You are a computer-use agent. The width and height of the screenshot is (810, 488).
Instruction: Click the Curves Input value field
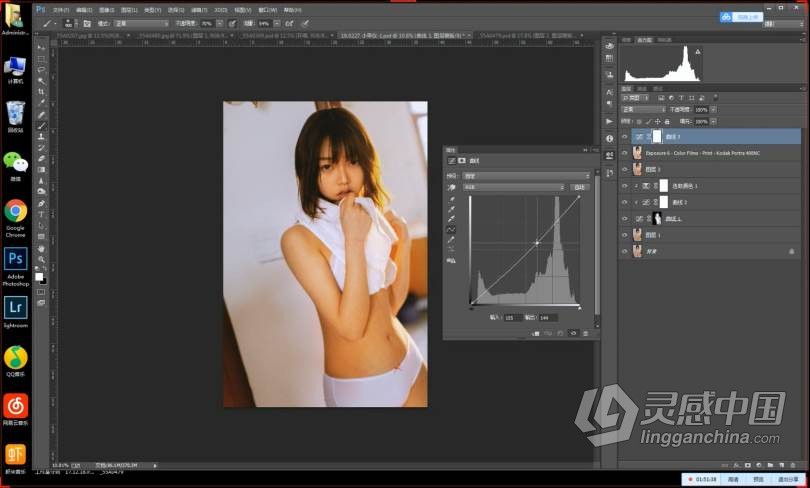coord(513,318)
